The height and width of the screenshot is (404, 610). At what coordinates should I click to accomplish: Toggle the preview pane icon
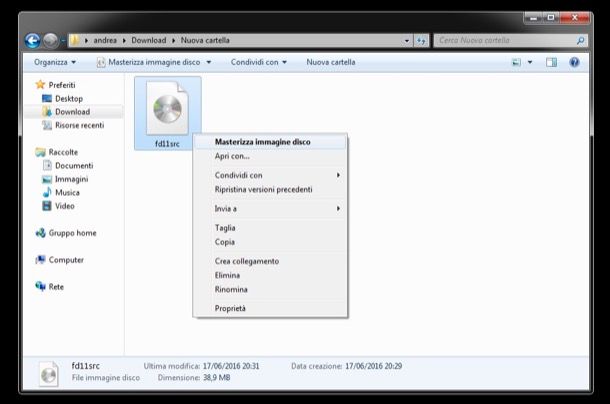(x=551, y=62)
